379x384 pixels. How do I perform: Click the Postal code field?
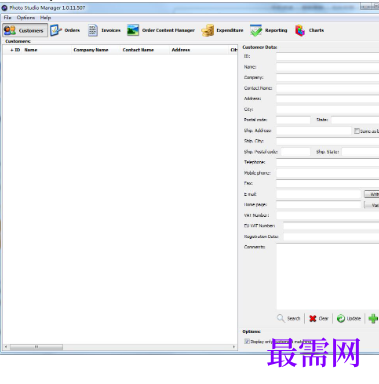293,120
